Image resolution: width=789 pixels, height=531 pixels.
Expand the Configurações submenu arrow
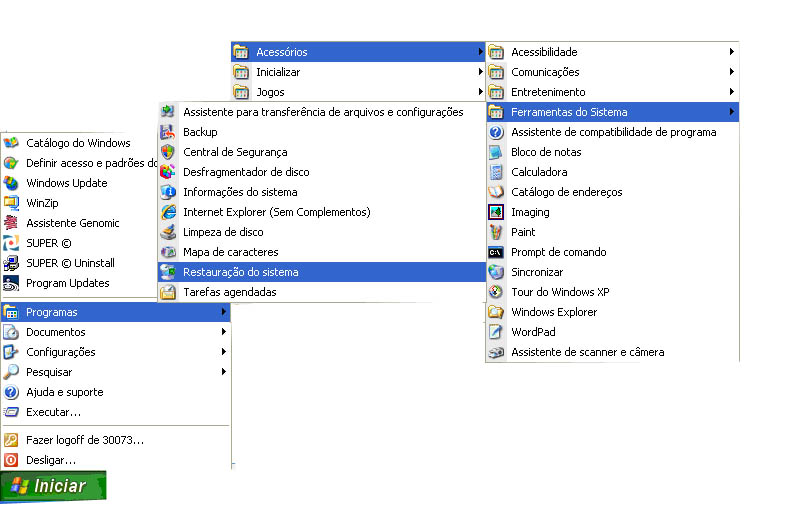pos(223,352)
